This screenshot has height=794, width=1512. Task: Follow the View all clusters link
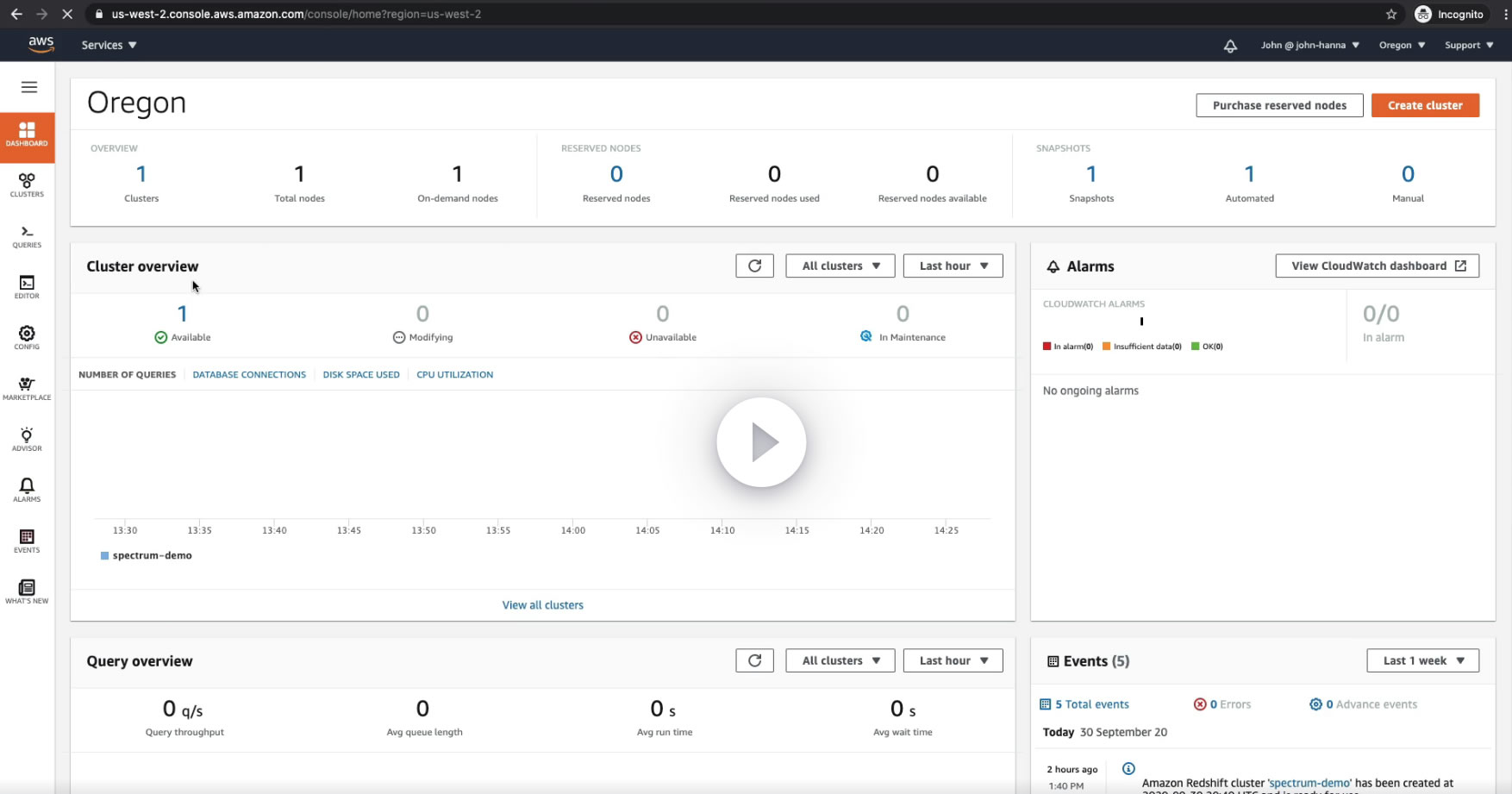point(543,605)
